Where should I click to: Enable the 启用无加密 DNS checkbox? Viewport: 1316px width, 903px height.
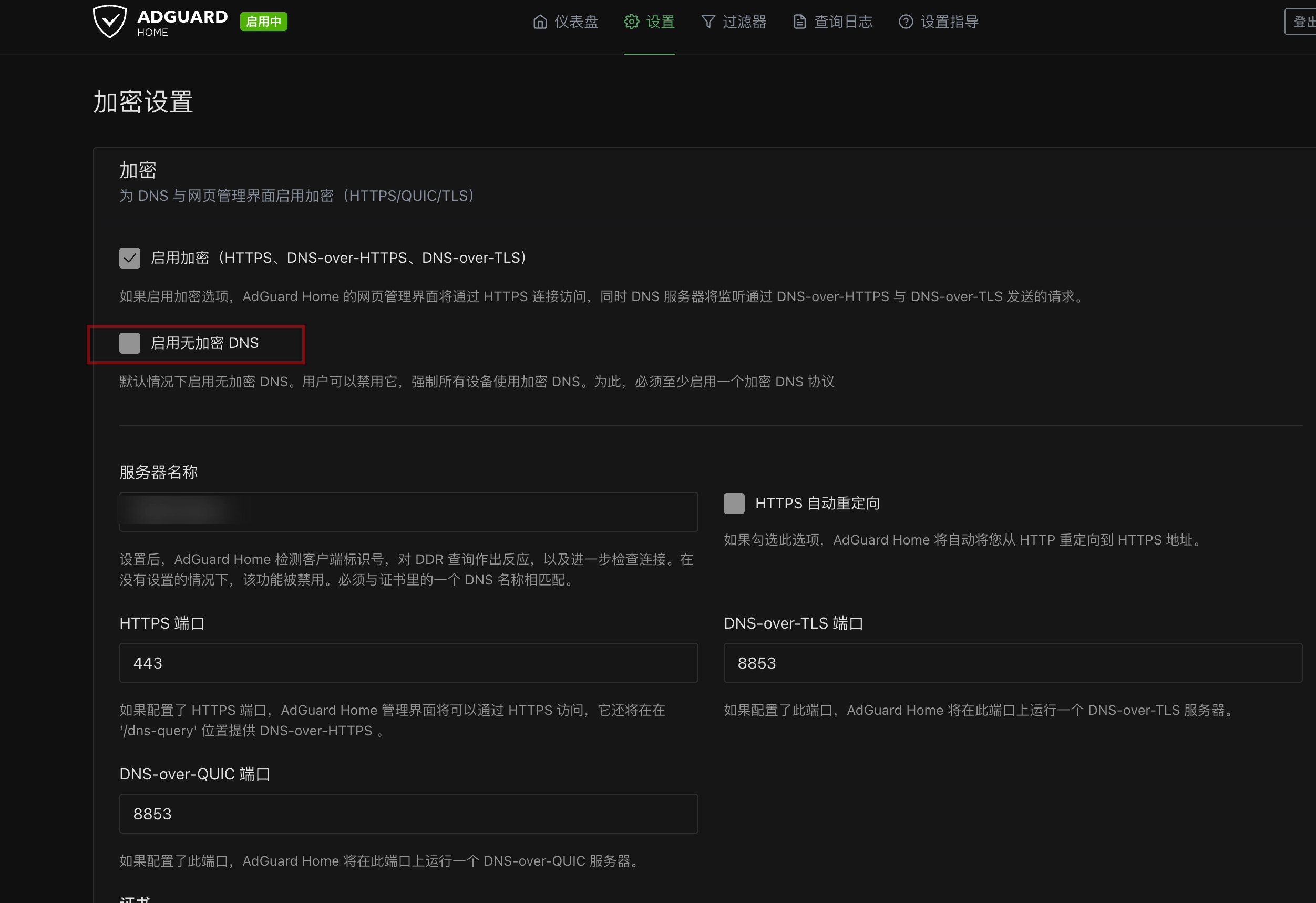130,343
